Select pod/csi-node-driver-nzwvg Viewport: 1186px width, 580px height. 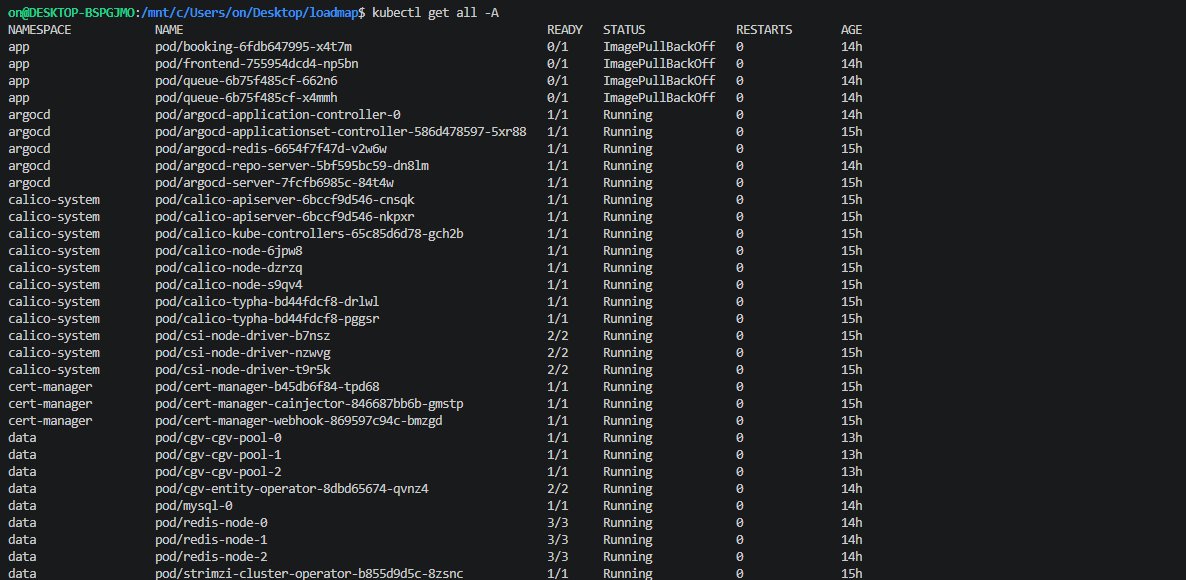coord(243,352)
